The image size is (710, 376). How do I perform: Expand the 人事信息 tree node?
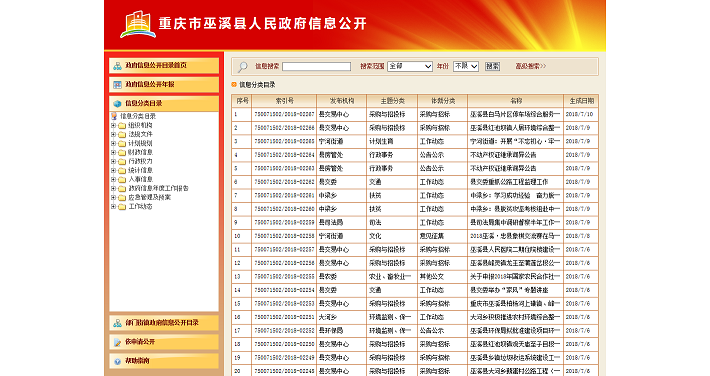(113, 180)
